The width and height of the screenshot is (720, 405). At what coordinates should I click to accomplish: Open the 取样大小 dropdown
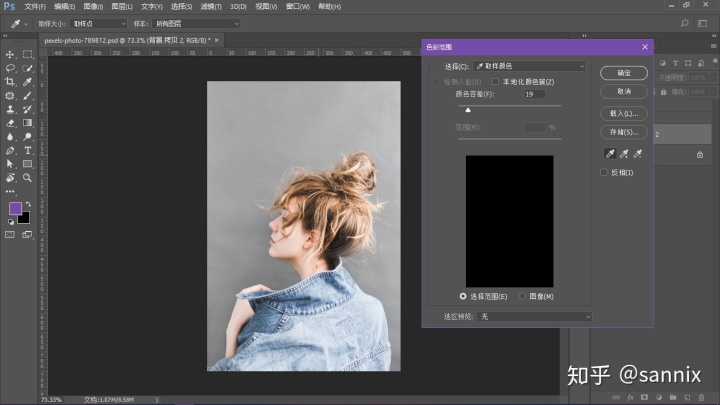[x=99, y=23]
